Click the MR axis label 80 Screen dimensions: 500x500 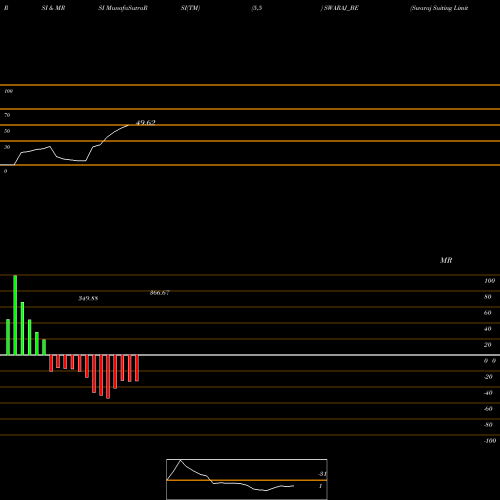[x=488, y=297]
